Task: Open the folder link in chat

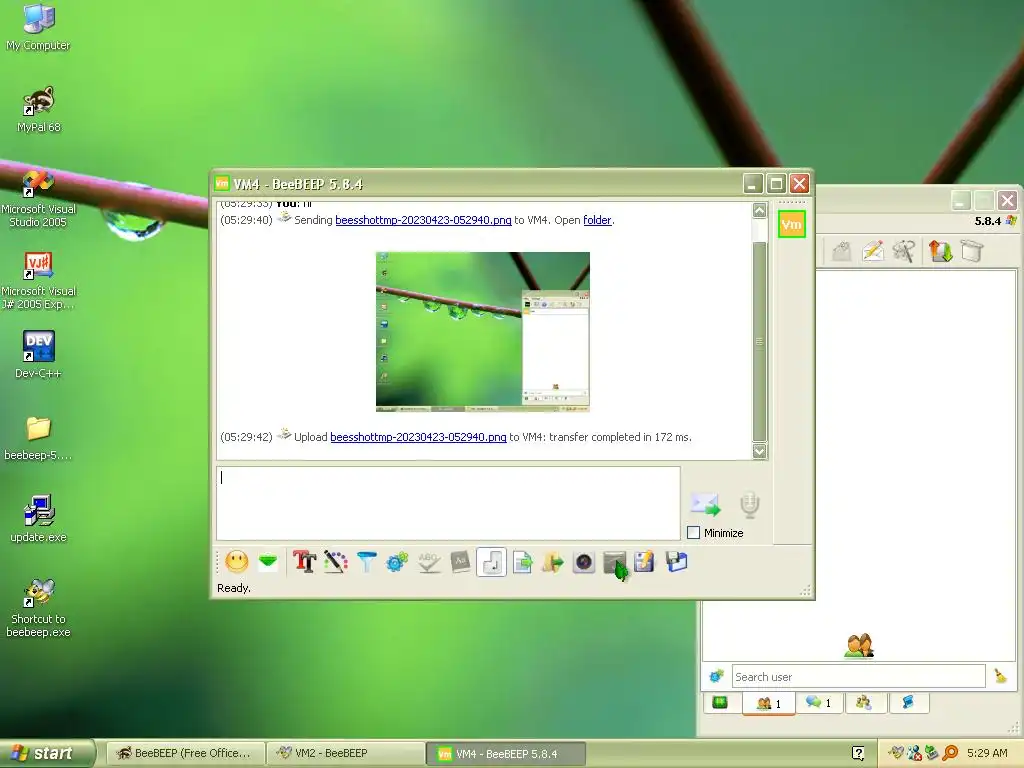Action: click(598, 220)
